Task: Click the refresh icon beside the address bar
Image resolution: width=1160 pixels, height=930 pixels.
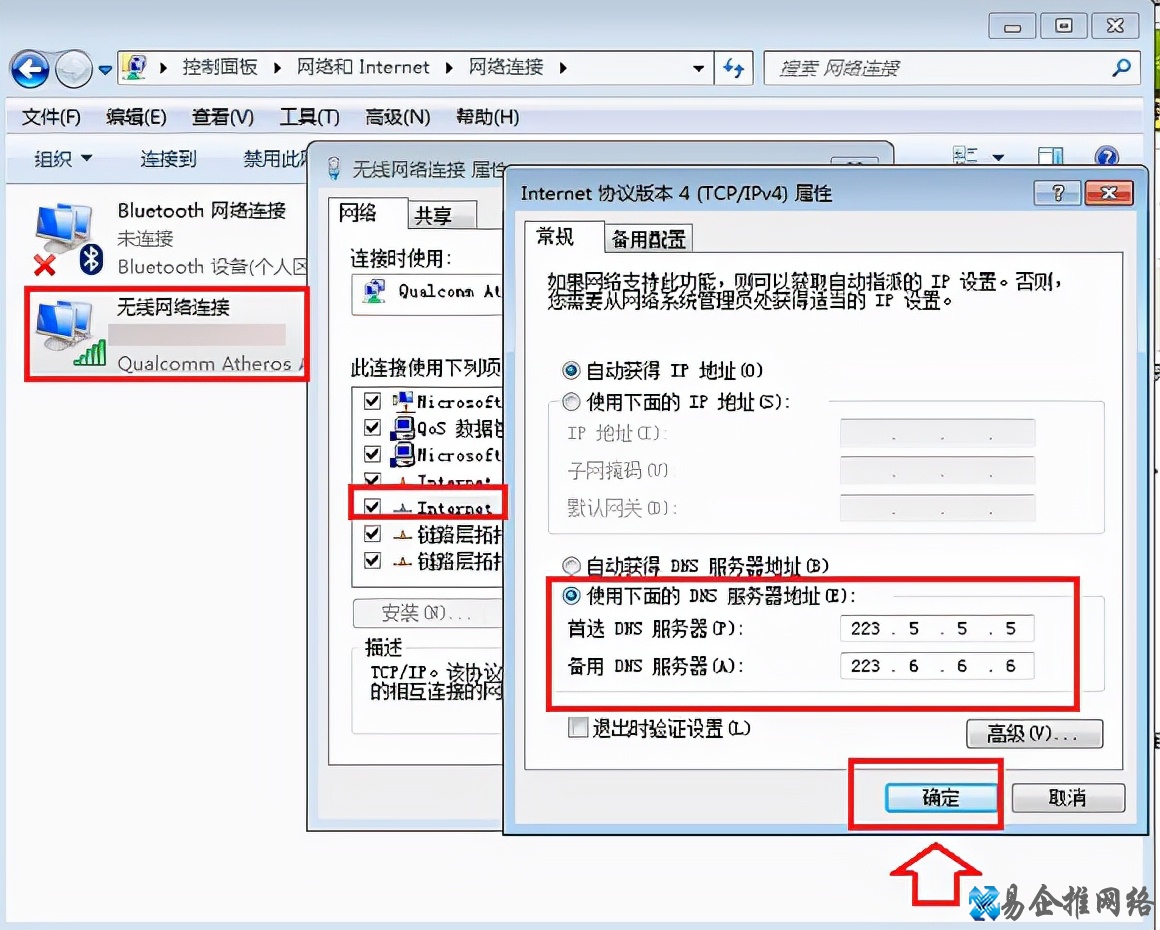Action: (x=735, y=67)
